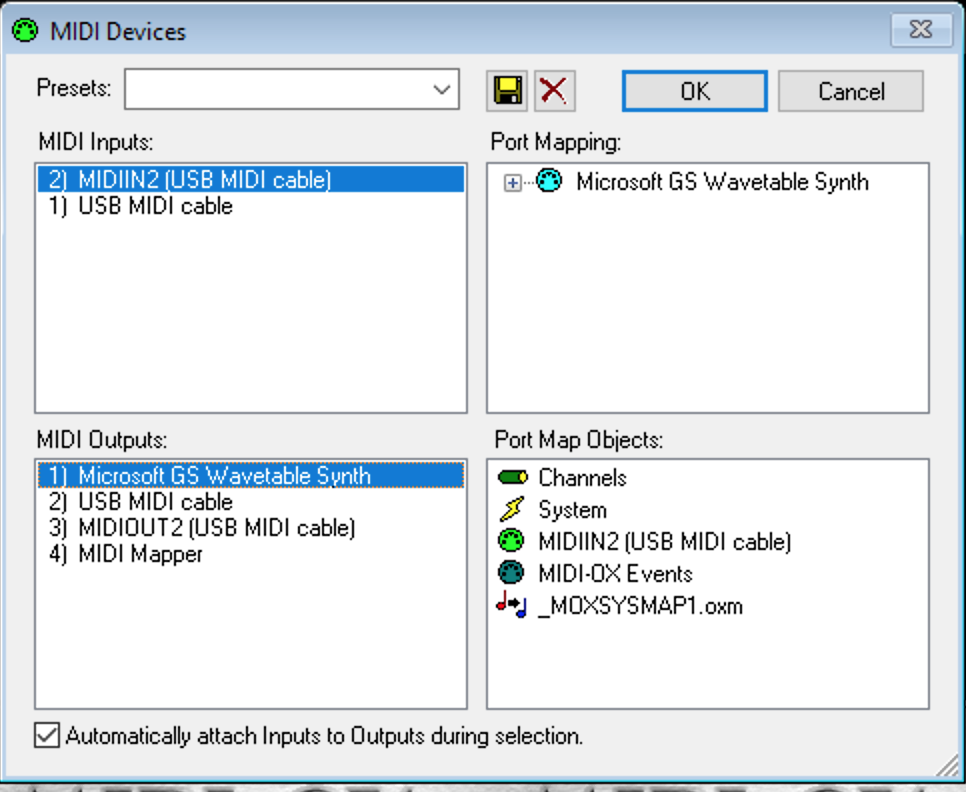Image resolution: width=966 pixels, height=792 pixels.
Task: Click the red X delete preset icon
Action: tap(553, 91)
